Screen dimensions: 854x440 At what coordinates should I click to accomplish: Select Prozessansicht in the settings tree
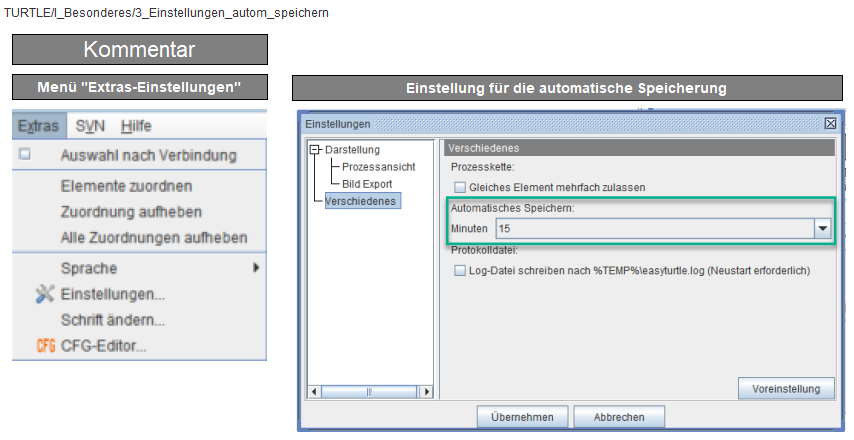(x=378, y=167)
